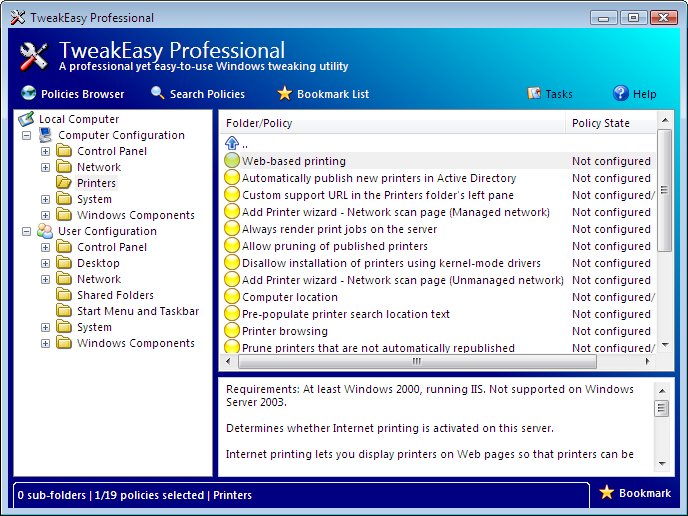Click the description pane scroll down arrow
This screenshot has width=688, height=516.
[x=662, y=463]
